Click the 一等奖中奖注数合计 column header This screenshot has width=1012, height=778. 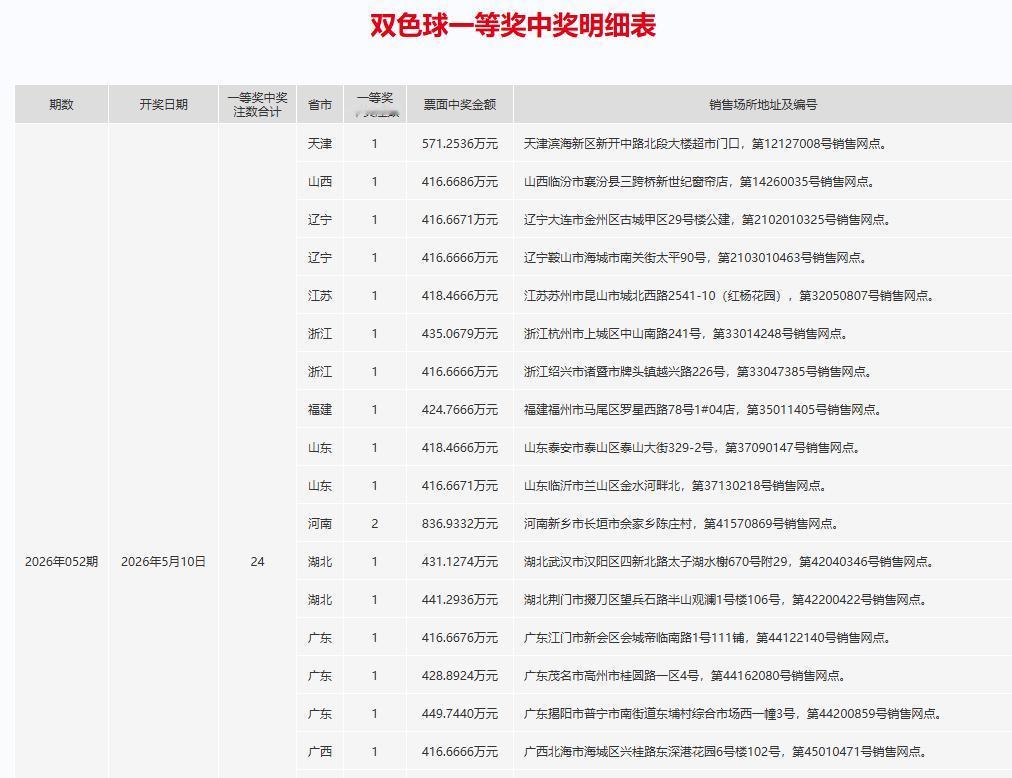(257, 105)
